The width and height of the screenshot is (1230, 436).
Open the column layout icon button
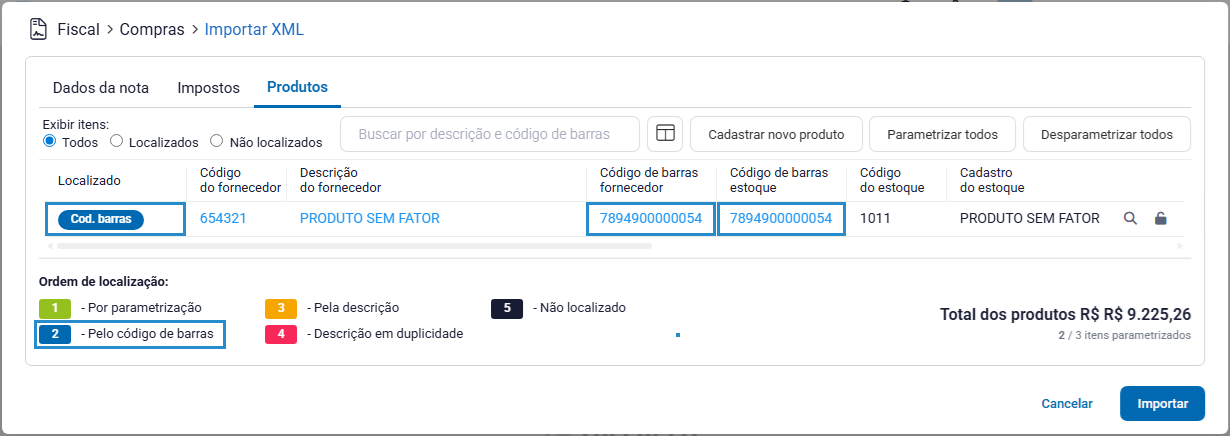coord(664,133)
